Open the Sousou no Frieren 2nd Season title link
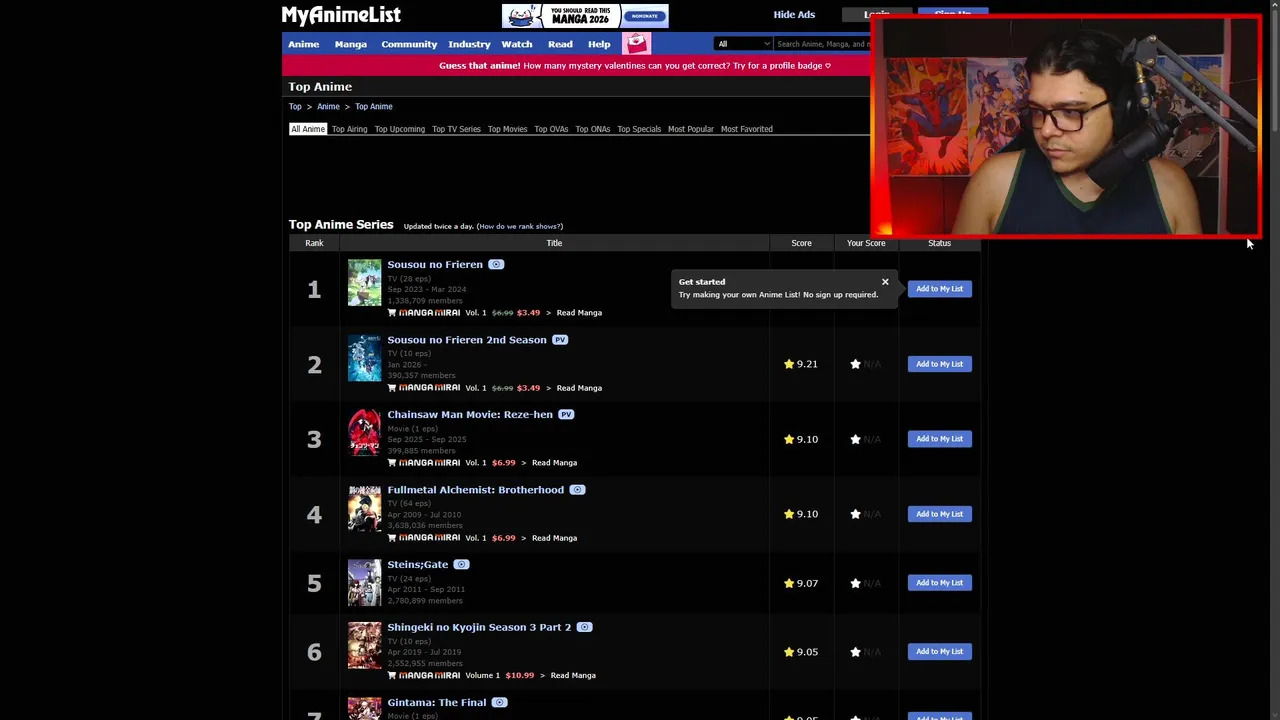The image size is (1280, 720). (x=467, y=340)
